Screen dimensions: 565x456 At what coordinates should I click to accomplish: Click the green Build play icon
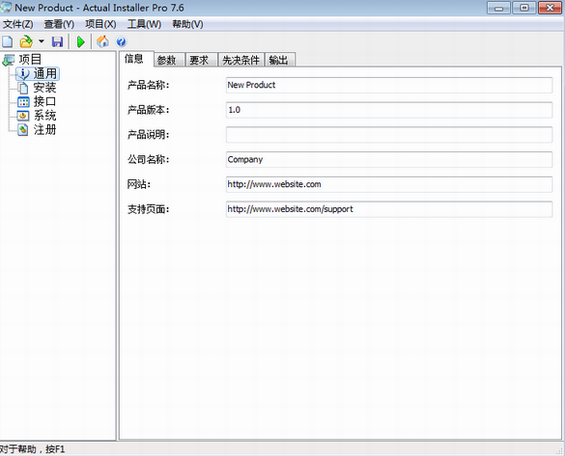[x=81, y=42]
